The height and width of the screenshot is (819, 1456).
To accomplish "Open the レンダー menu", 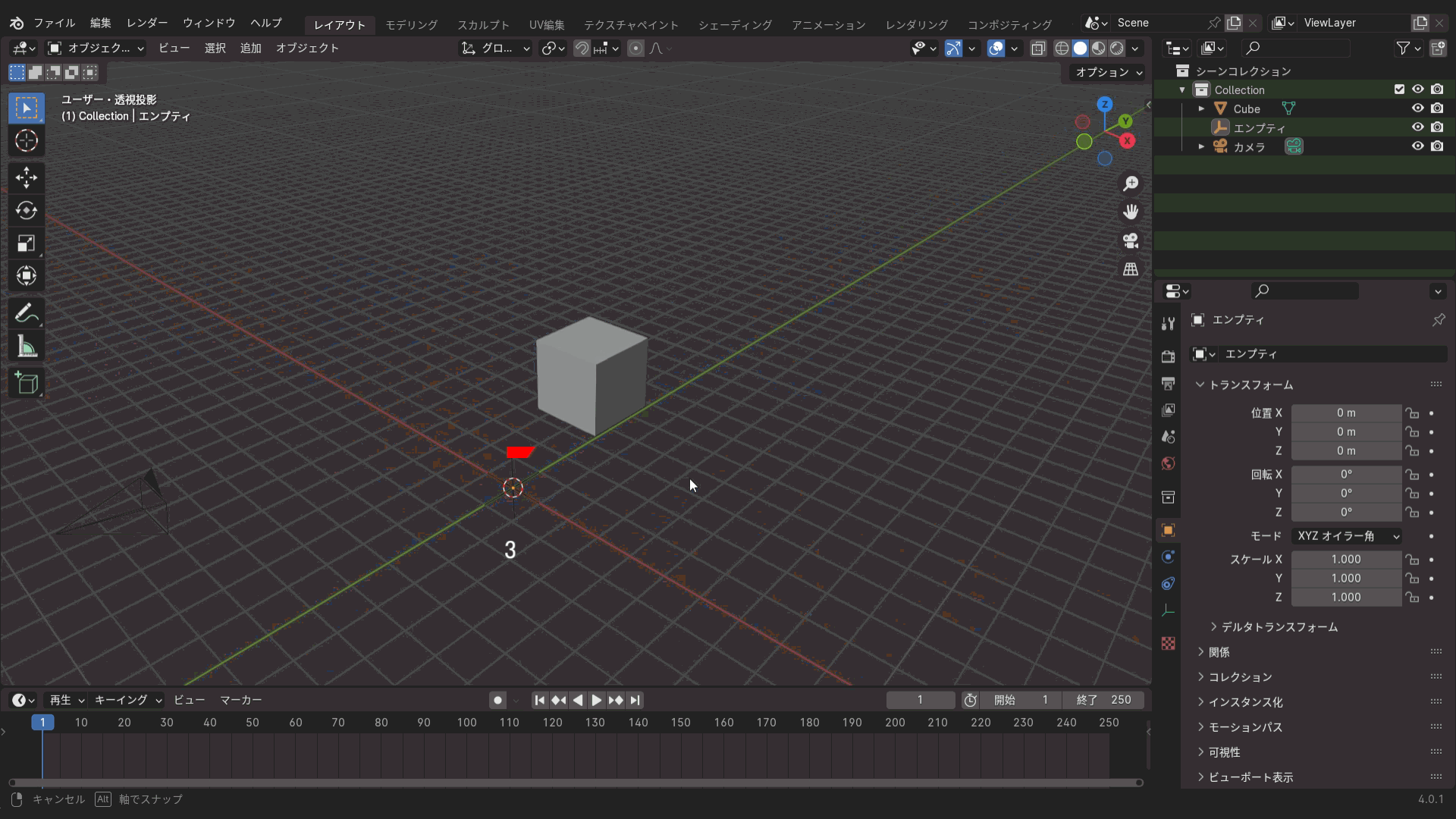I will coord(147,23).
